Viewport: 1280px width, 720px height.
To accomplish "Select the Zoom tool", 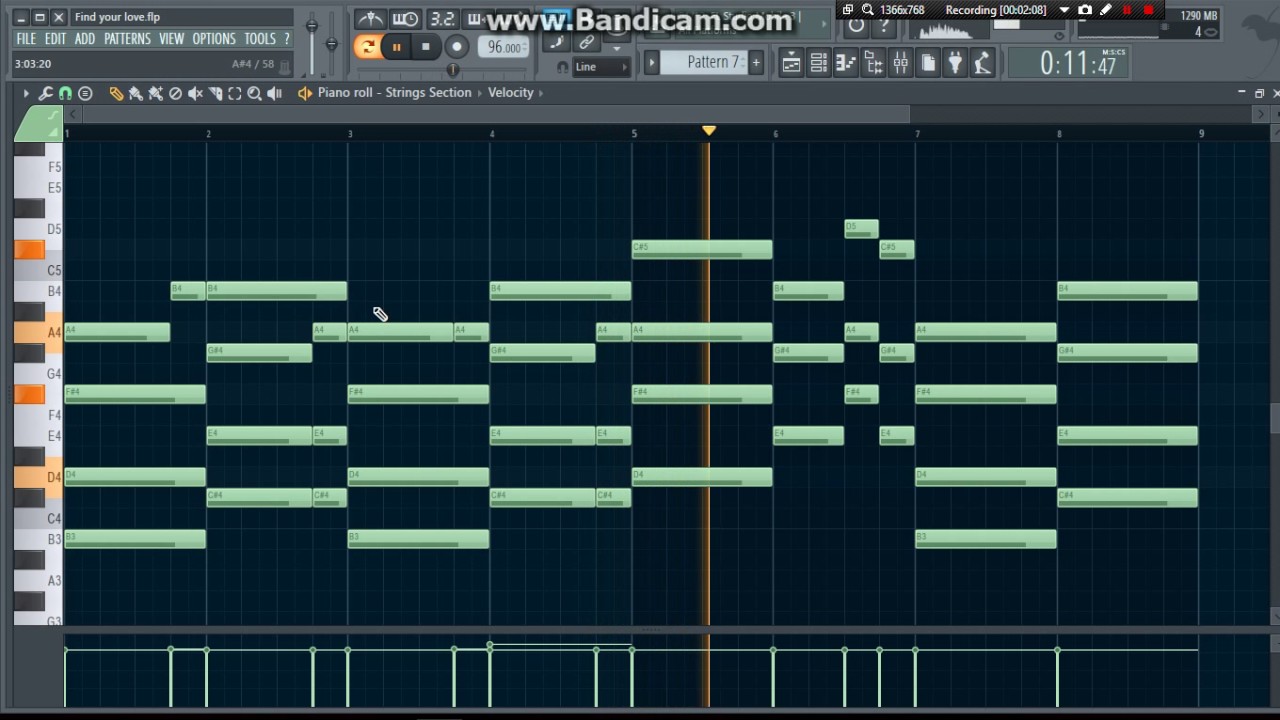I will (254, 93).
